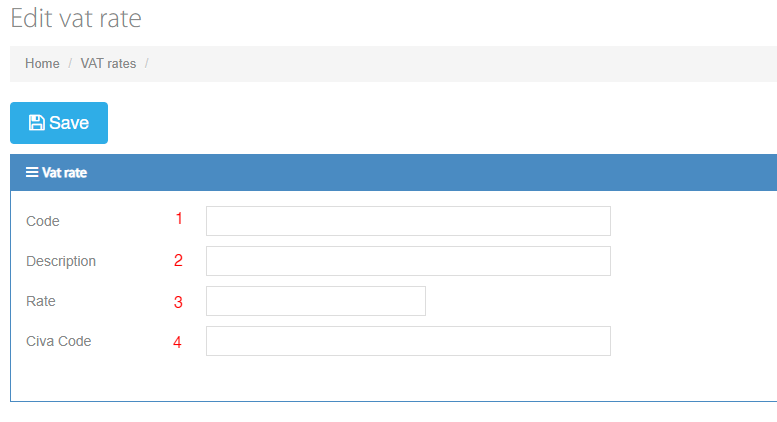Image resolution: width=777 pixels, height=422 pixels.
Task: Click the floppy disk icon on Save
Action: (x=37, y=123)
